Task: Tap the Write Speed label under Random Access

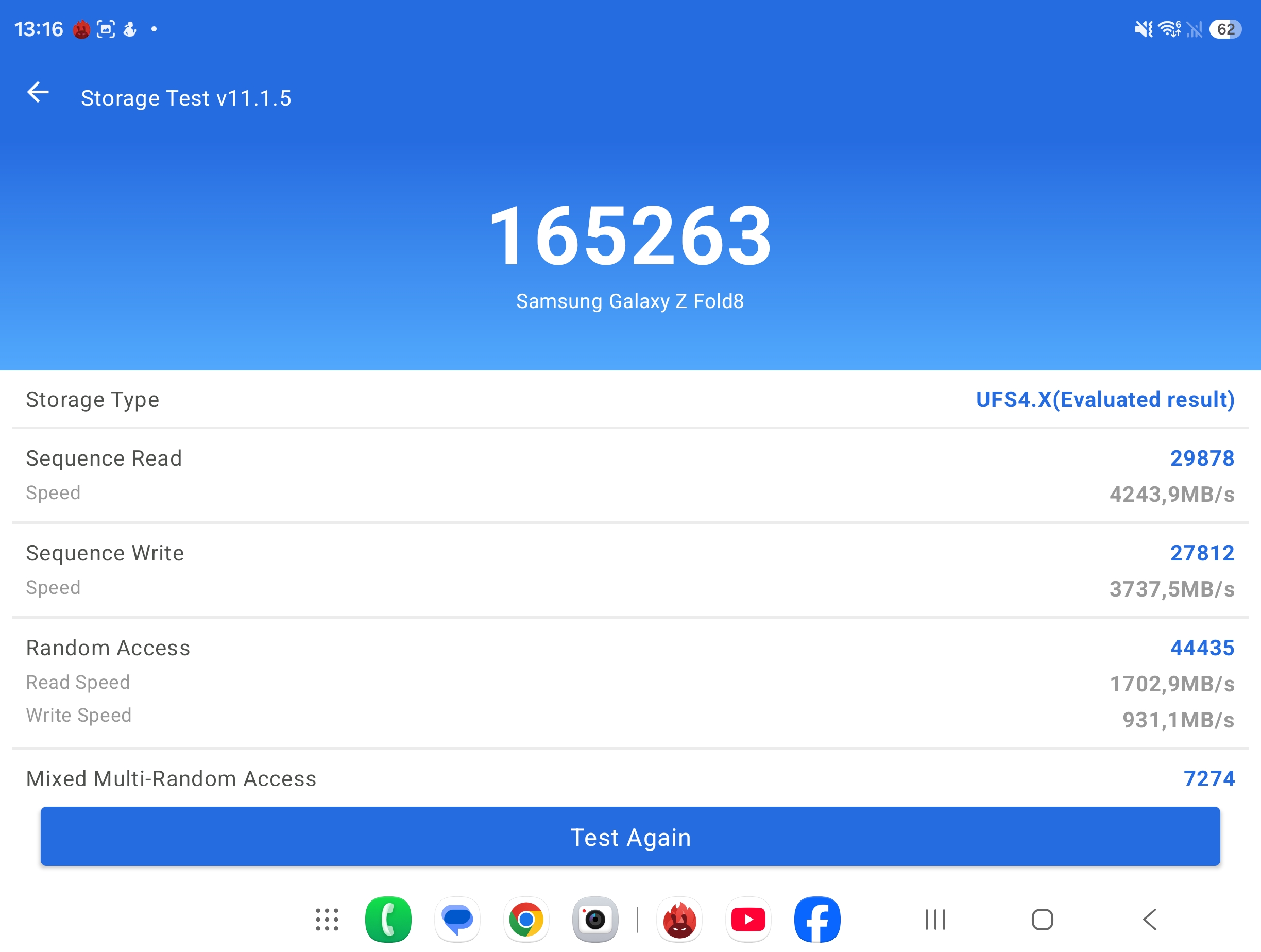Action: point(79,716)
